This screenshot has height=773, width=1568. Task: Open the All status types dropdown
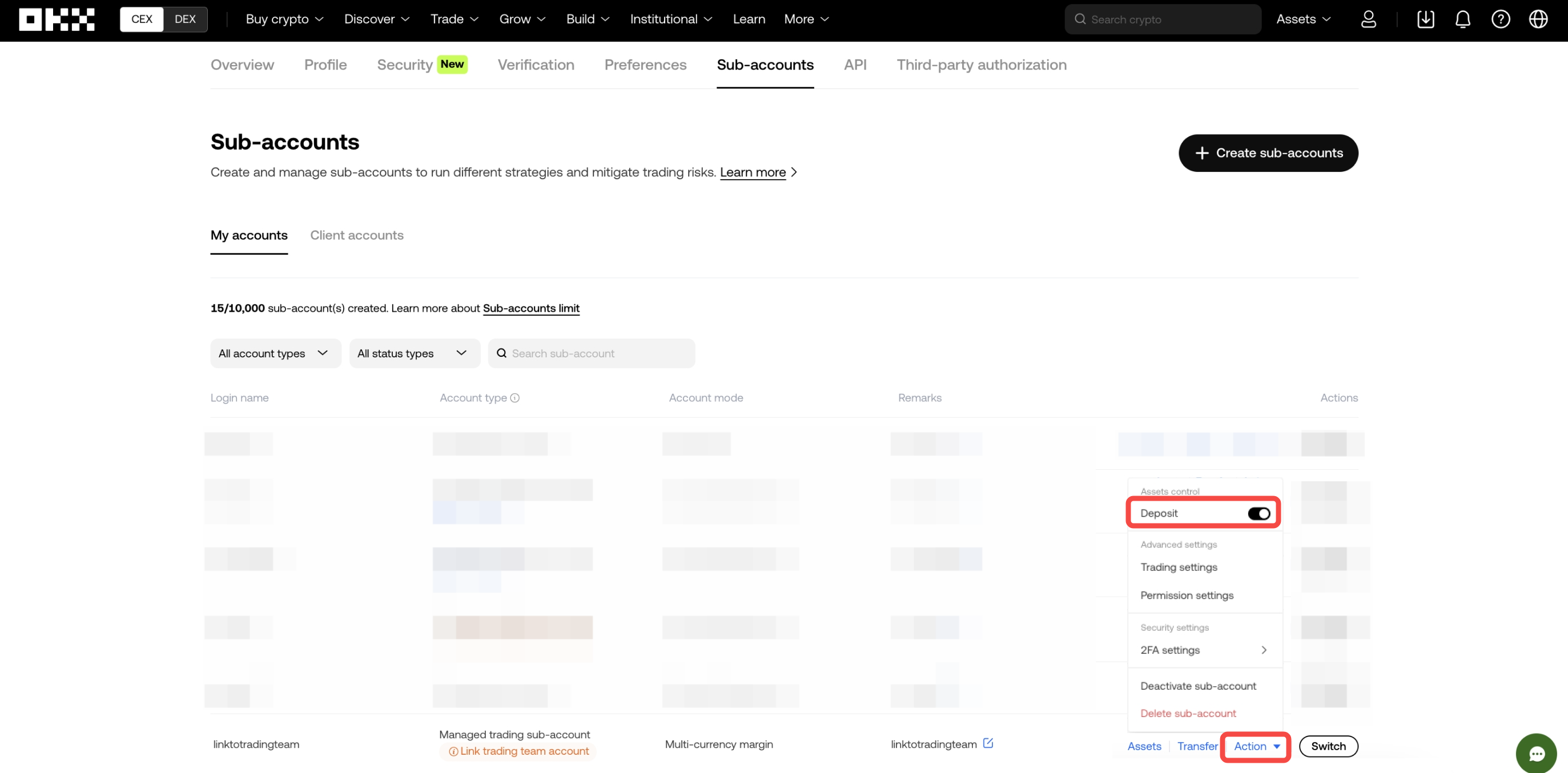click(x=414, y=353)
